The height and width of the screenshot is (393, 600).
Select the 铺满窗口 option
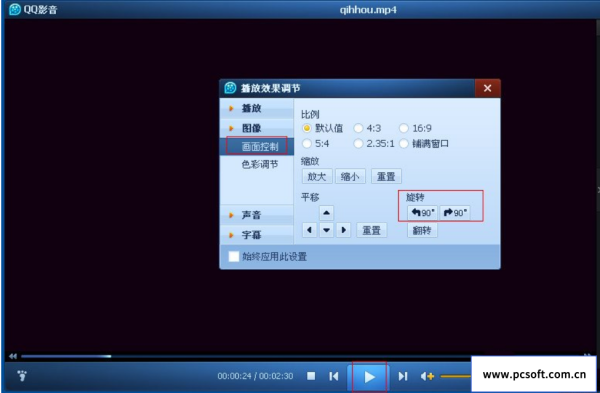[404, 144]
